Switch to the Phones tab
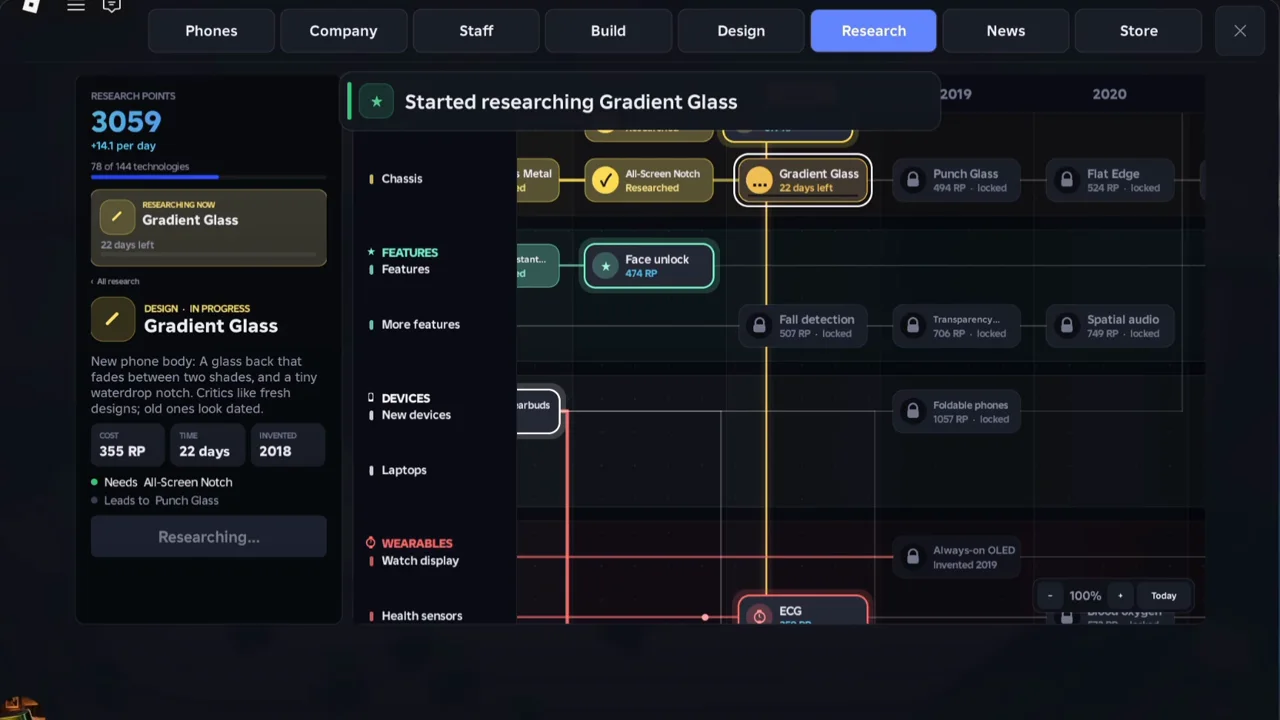Screen dimensions: 1280x720 click(211, 31)
